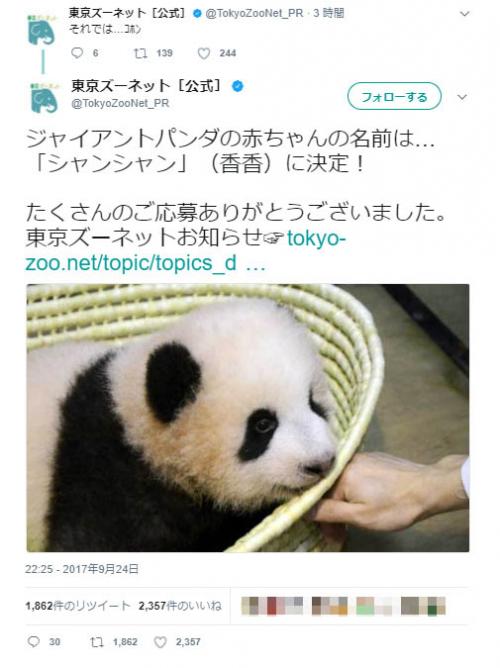Image resolution: width=500 pixels, height=668 pixels.
Task: Open the elephant avatar of the top tweet
Action: click(x=41, y=30)
